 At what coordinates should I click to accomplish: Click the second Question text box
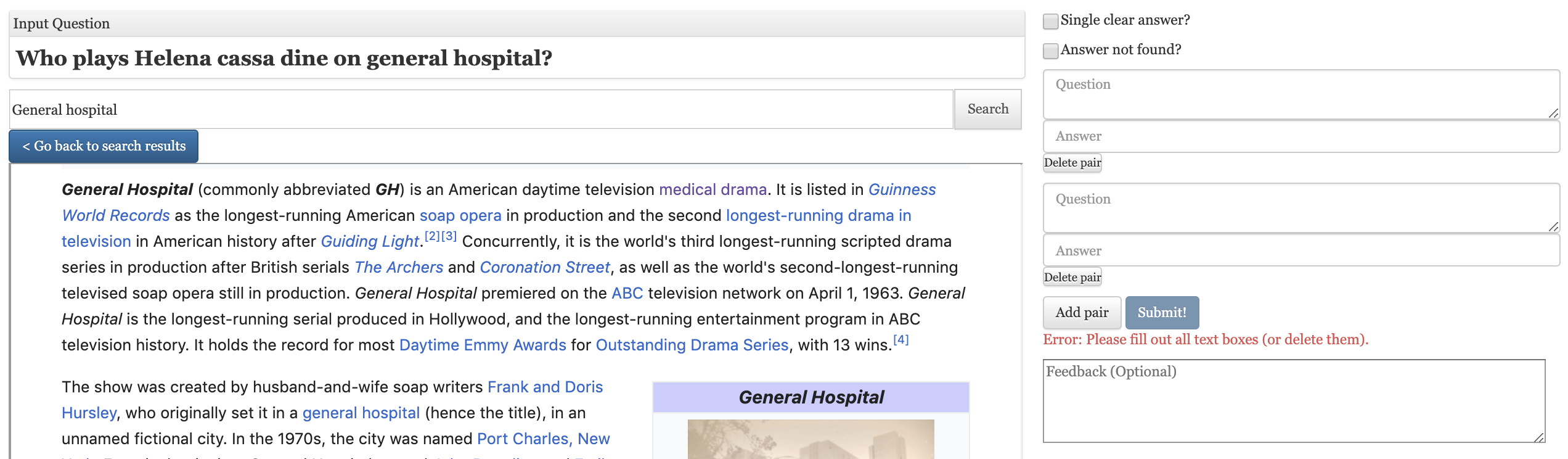[x=1301, y=209]
